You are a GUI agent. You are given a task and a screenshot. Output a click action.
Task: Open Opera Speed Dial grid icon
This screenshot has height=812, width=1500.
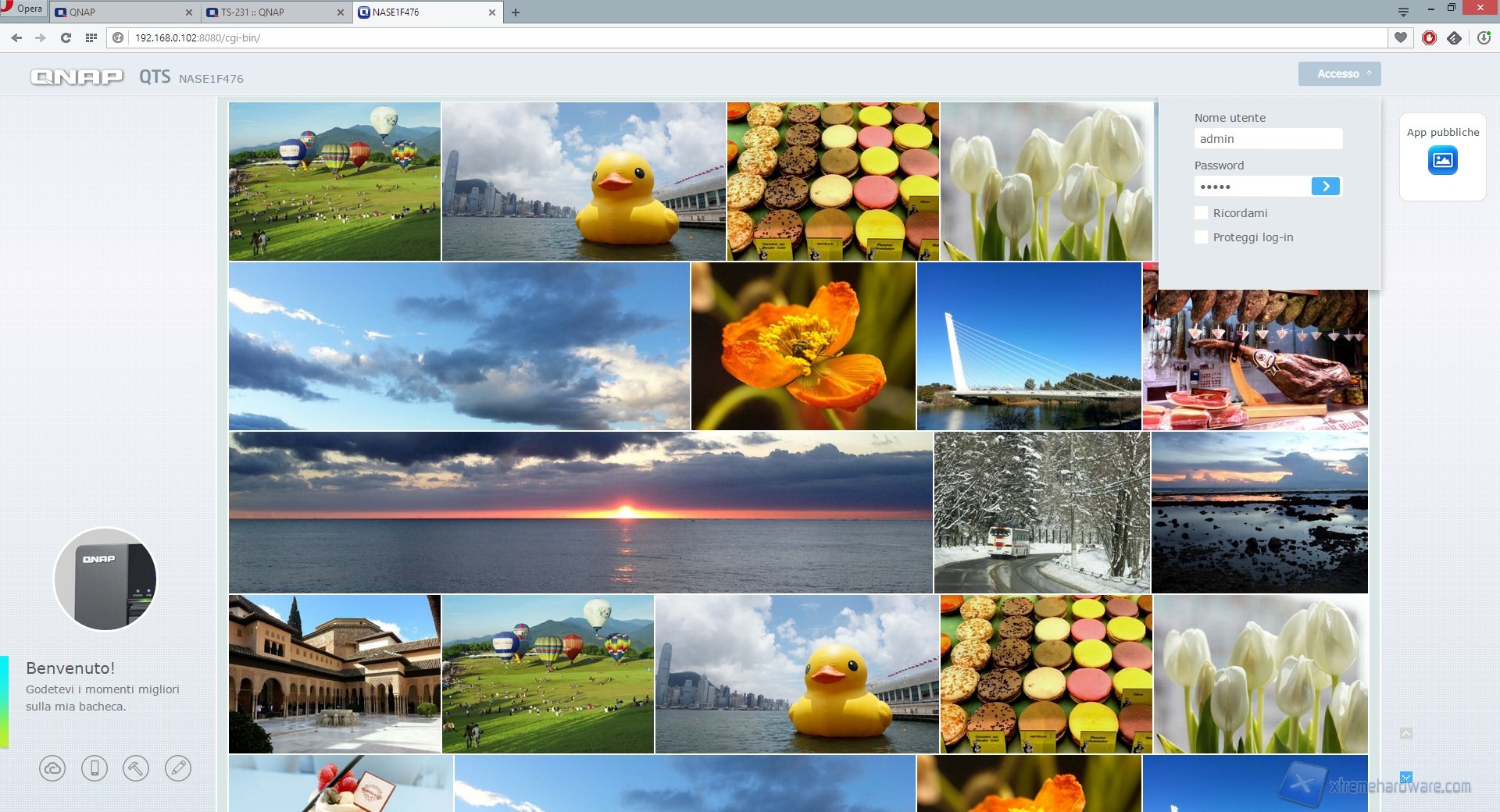(x=91, y=37)
